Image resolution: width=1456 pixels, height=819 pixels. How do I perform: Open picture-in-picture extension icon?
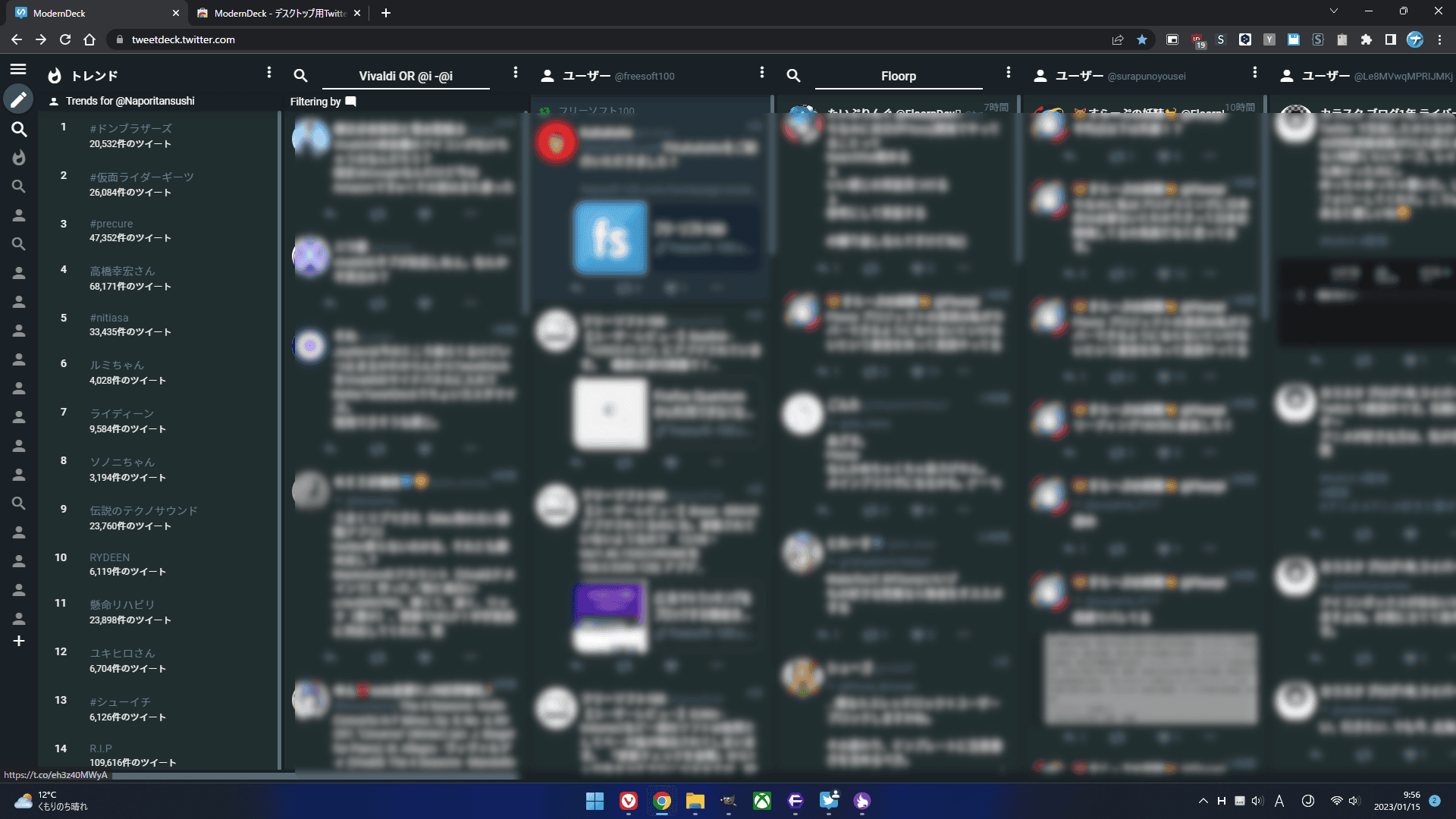[1172, 39]
